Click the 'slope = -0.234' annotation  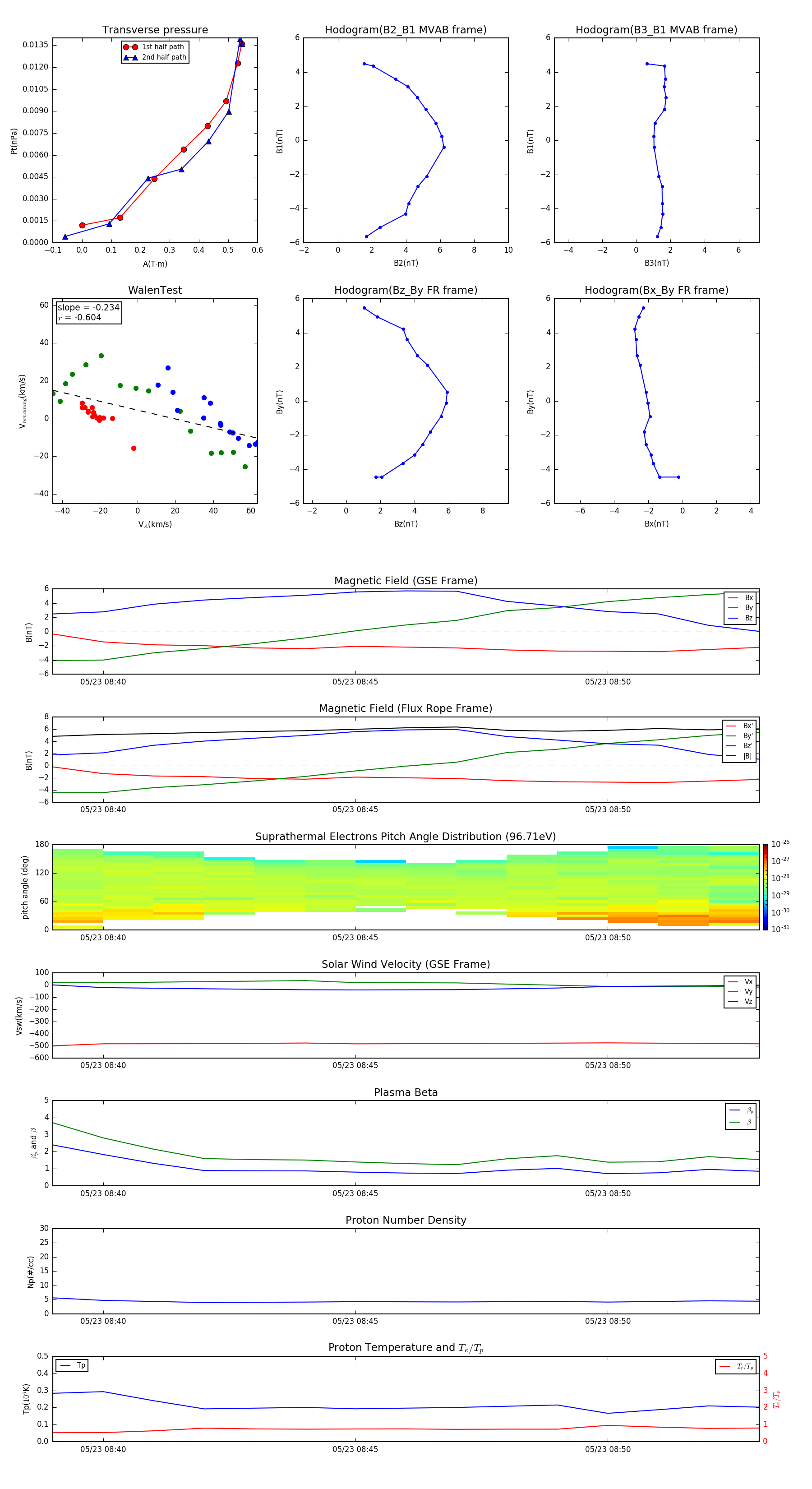click(88, 308)
